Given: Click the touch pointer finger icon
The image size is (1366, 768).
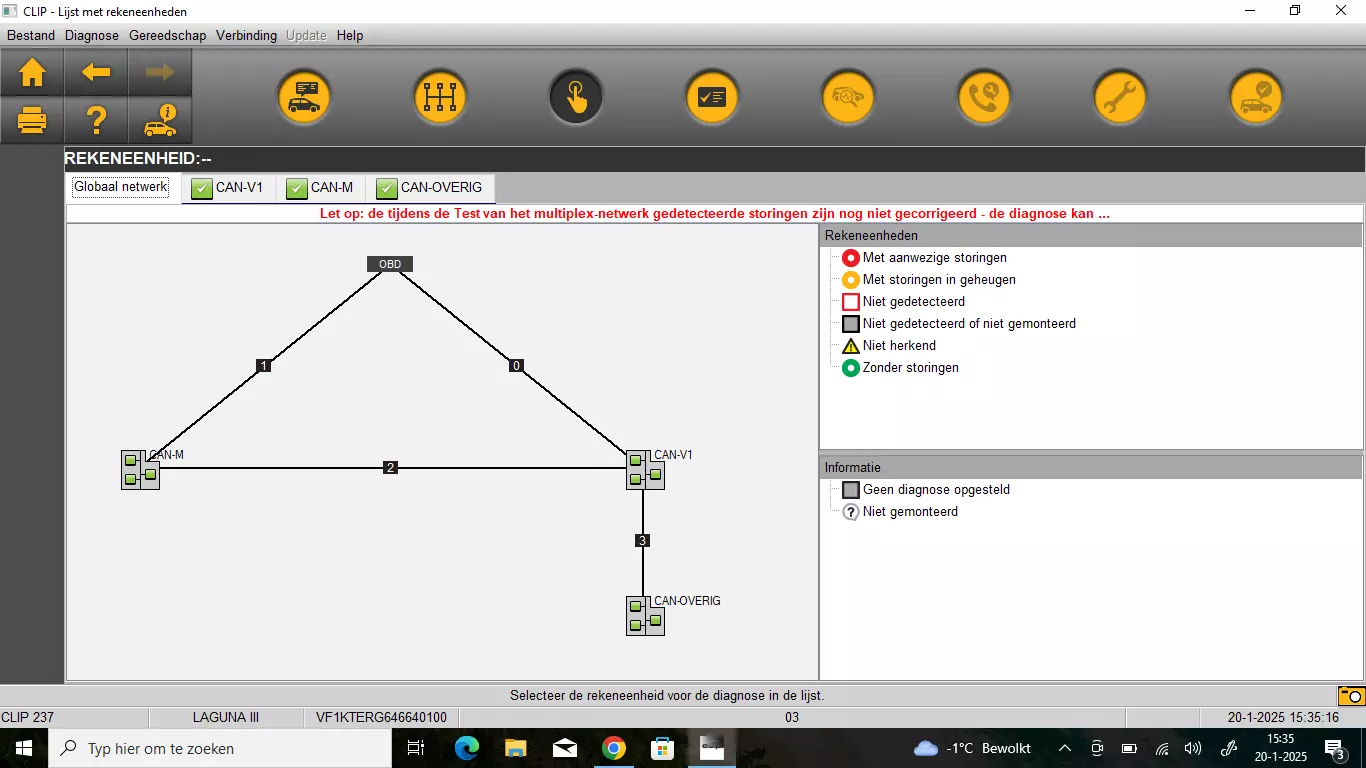Looking at the screenshot, I should pyautogui.click(x=576, y=98).
